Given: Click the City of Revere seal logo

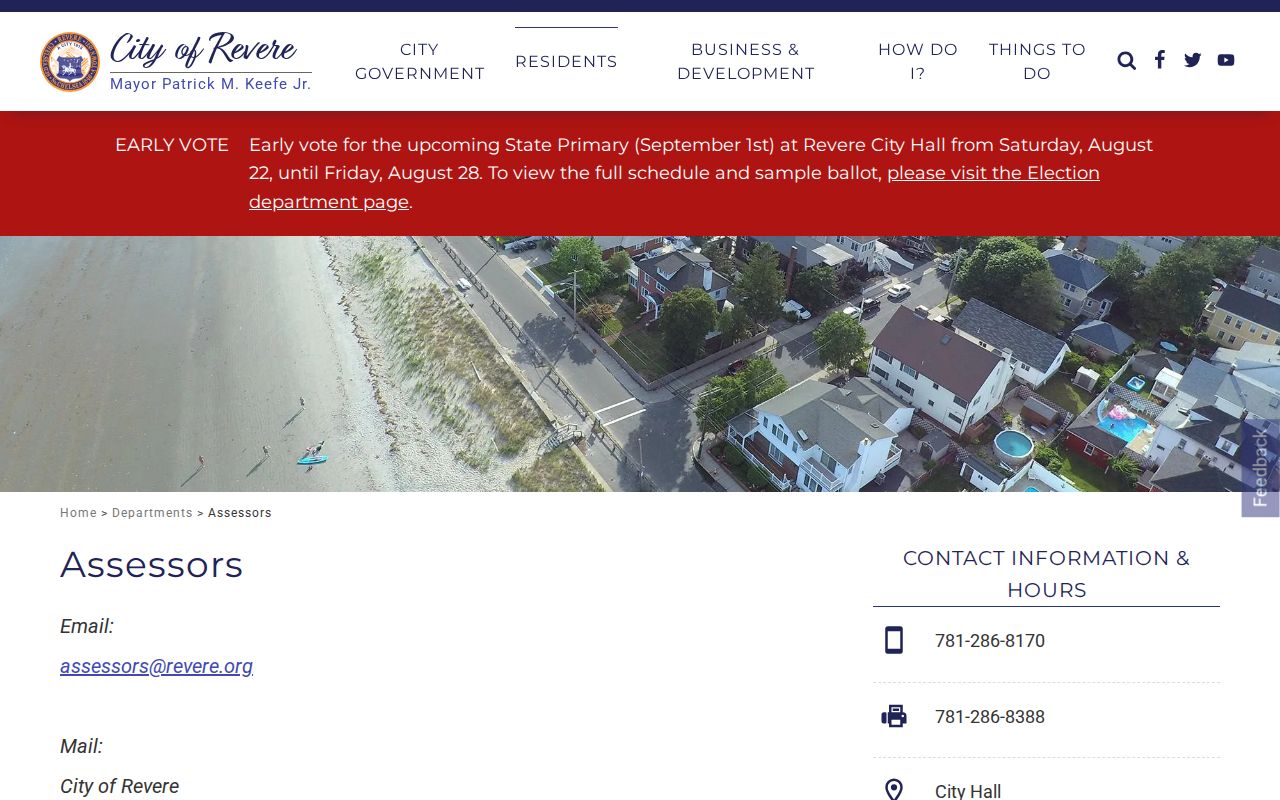Looking at the screenshot, I should coord(70,62).
